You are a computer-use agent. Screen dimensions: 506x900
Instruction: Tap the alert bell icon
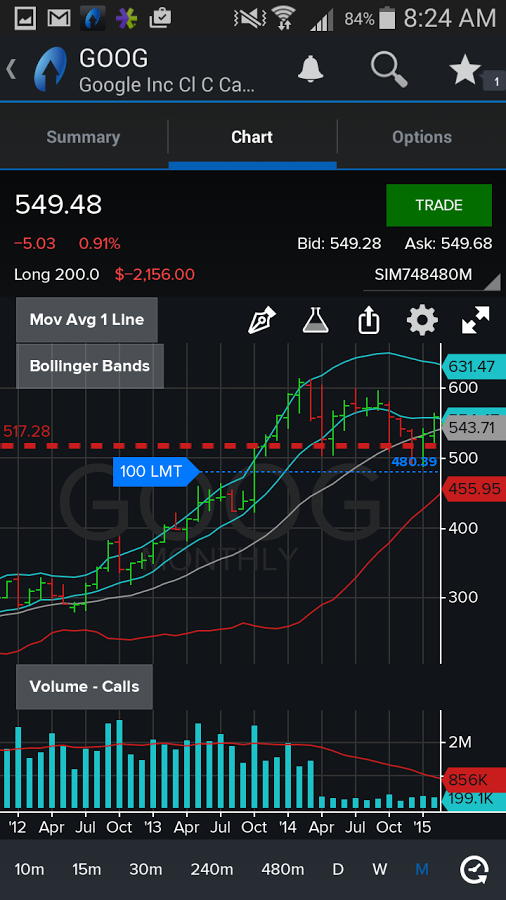point(310,69)
